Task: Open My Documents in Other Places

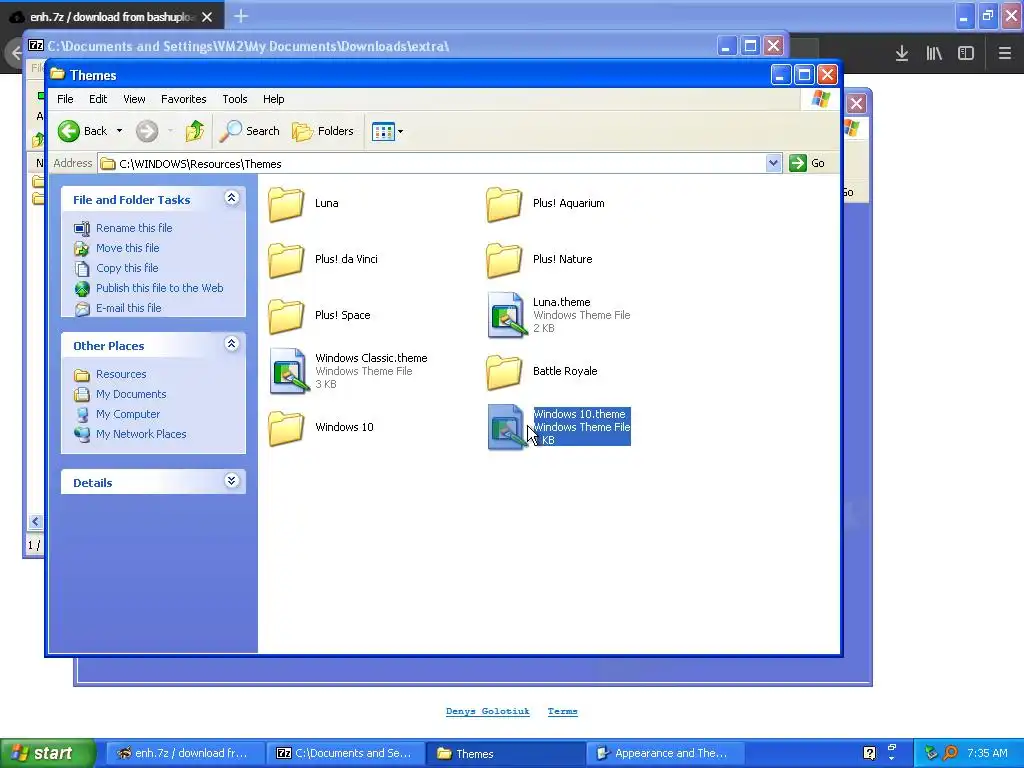Action: tap(131, 394)
